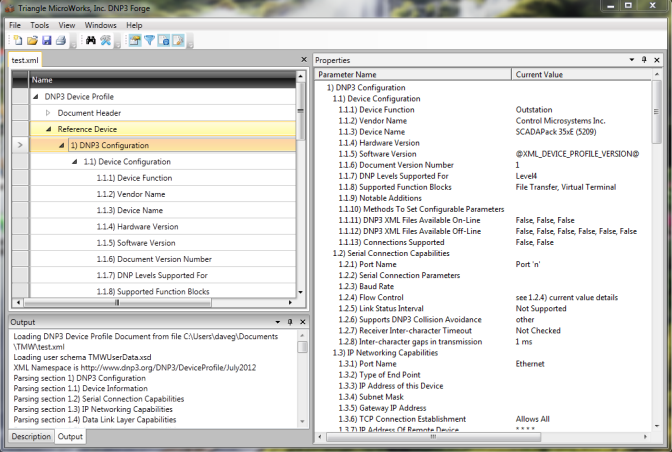Click the Print toolbar icon
672x452 pixels.
tap(60, 41)
